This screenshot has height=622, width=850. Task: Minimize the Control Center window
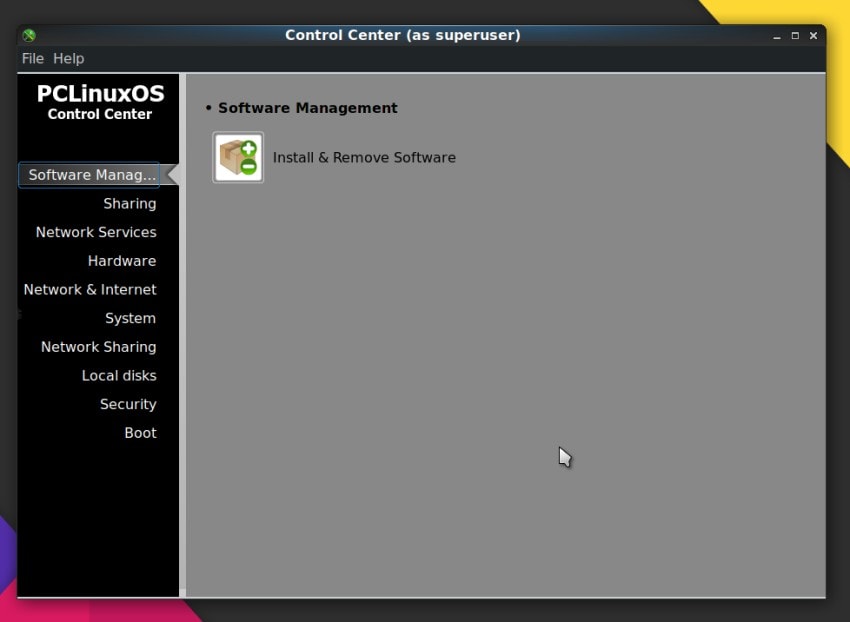coord(777,36)
